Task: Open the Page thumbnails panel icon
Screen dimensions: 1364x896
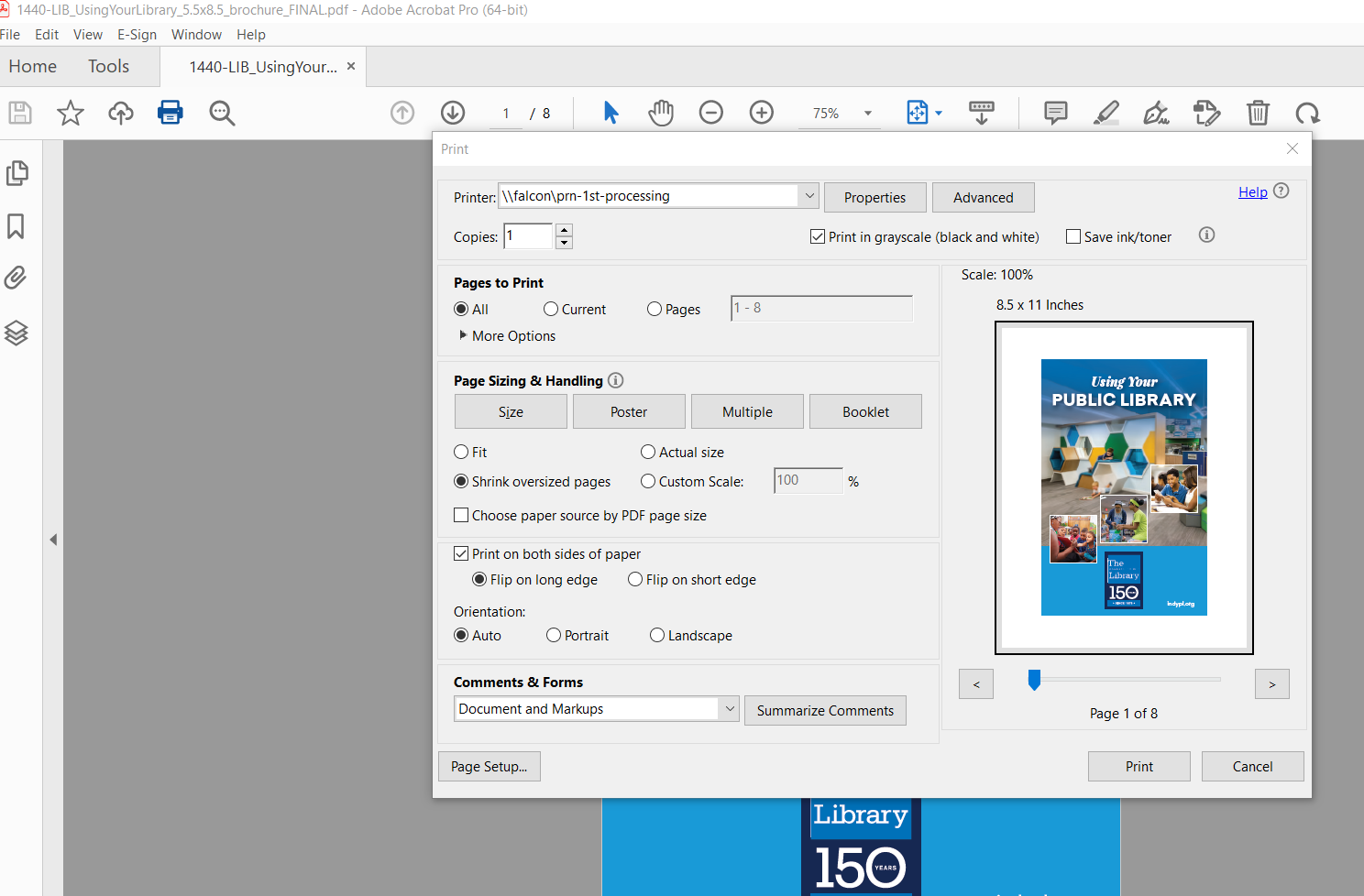Action: coord(18,172)
